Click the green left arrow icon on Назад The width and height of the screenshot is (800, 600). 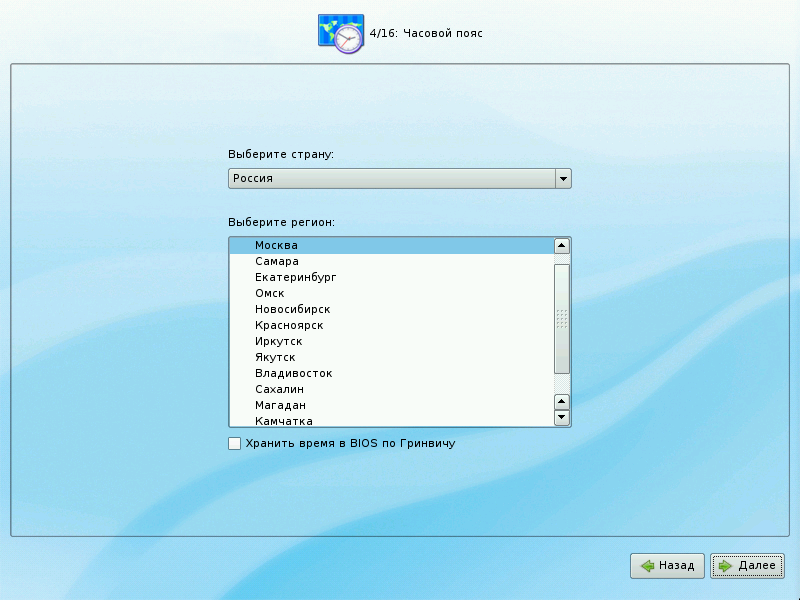(648, 566)
